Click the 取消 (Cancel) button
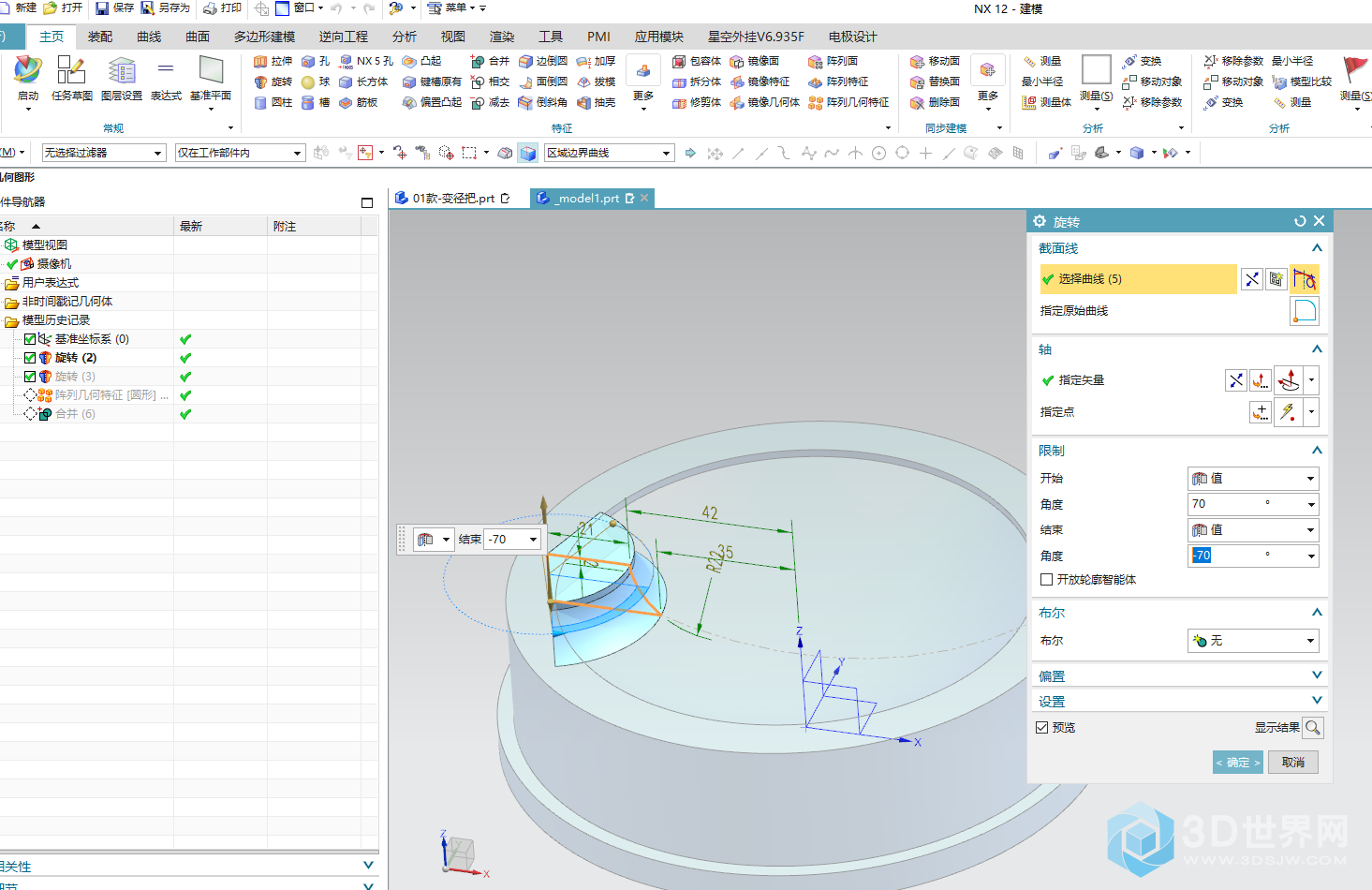The image size is (1372, 890). click(1293, 763)
